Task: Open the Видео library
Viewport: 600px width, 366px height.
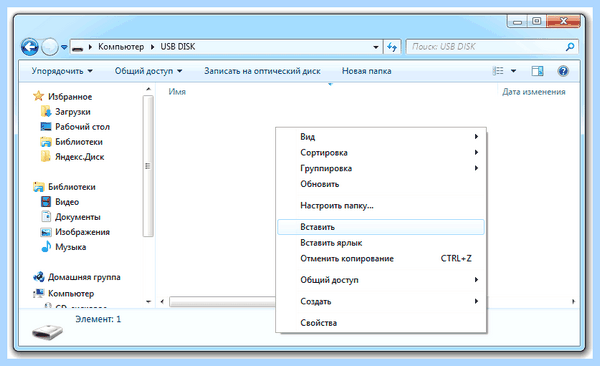Action: [67, 202]
